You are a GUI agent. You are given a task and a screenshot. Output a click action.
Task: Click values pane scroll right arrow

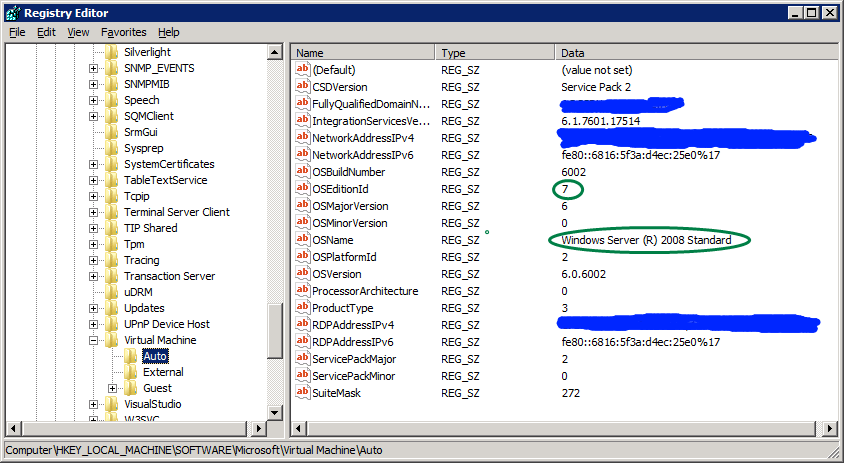click(x=831, y=429)
